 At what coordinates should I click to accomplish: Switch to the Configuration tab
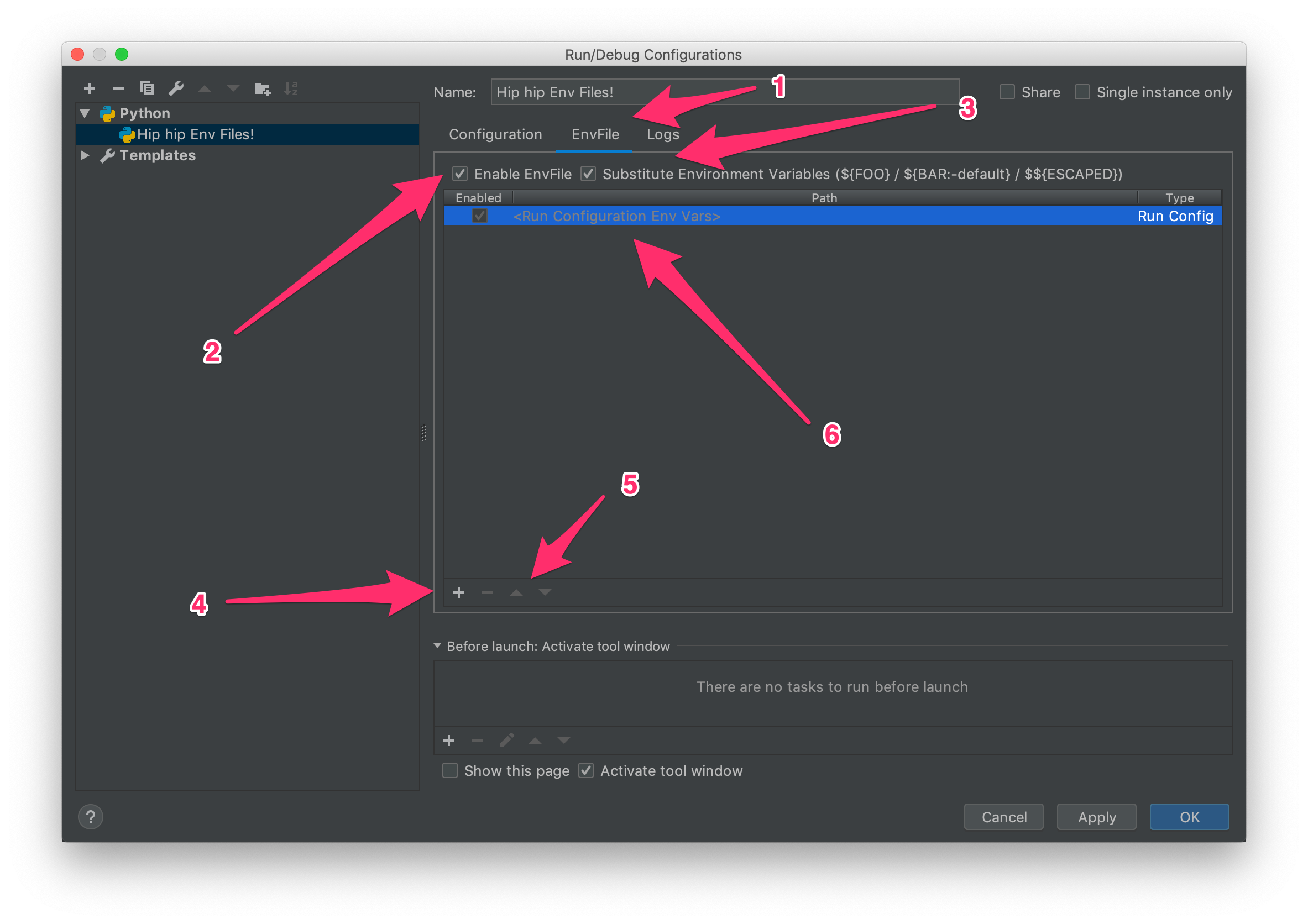point(495,134)
